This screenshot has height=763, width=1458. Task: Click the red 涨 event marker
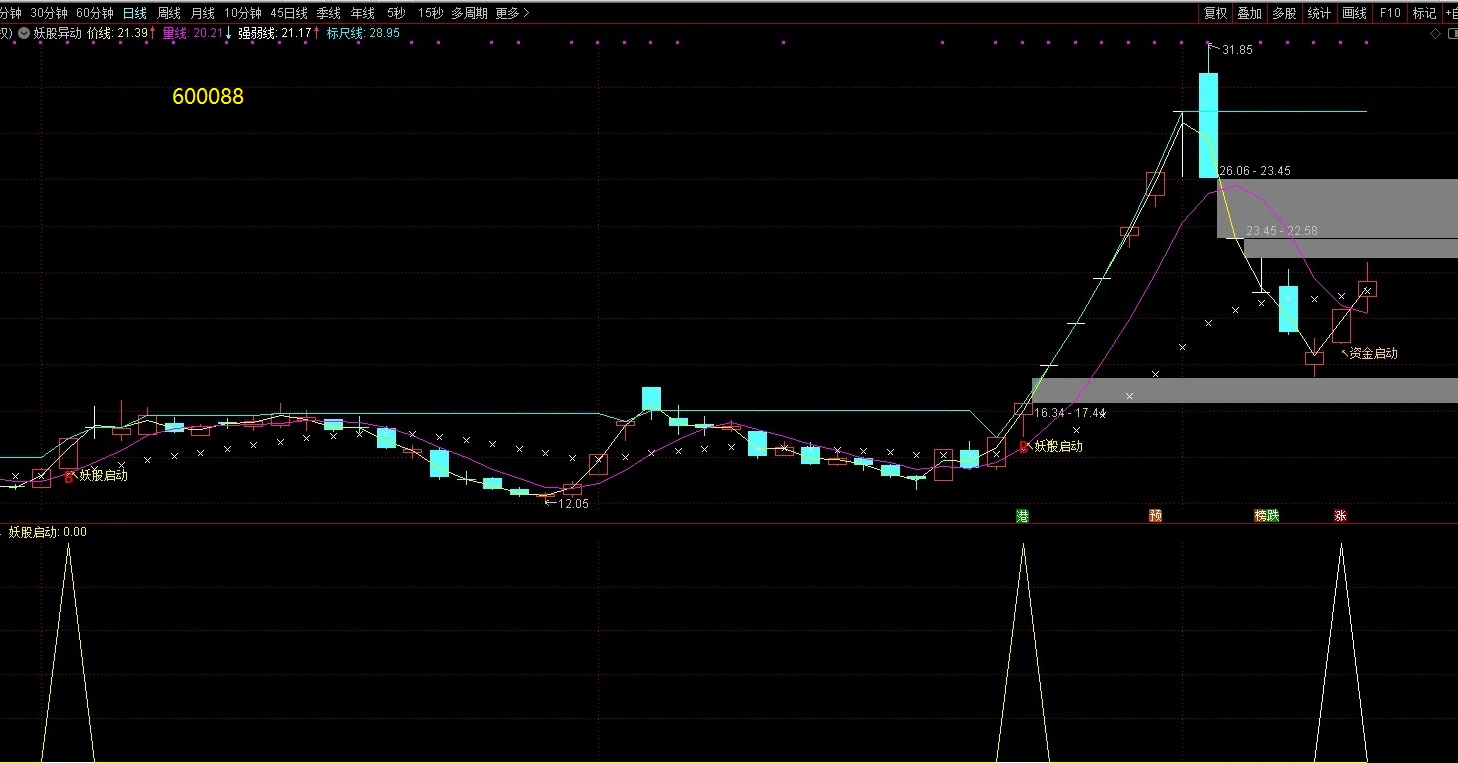(1340, 516)
